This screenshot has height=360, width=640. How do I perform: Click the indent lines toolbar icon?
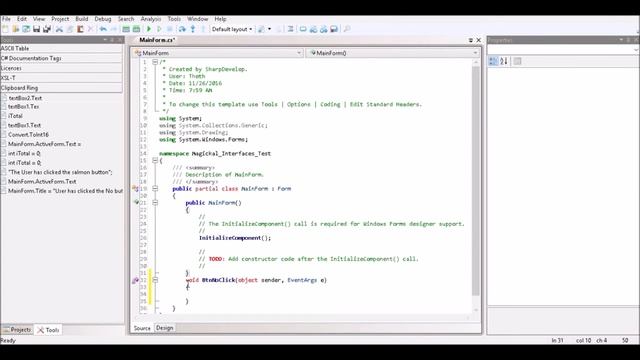[290, 29]
